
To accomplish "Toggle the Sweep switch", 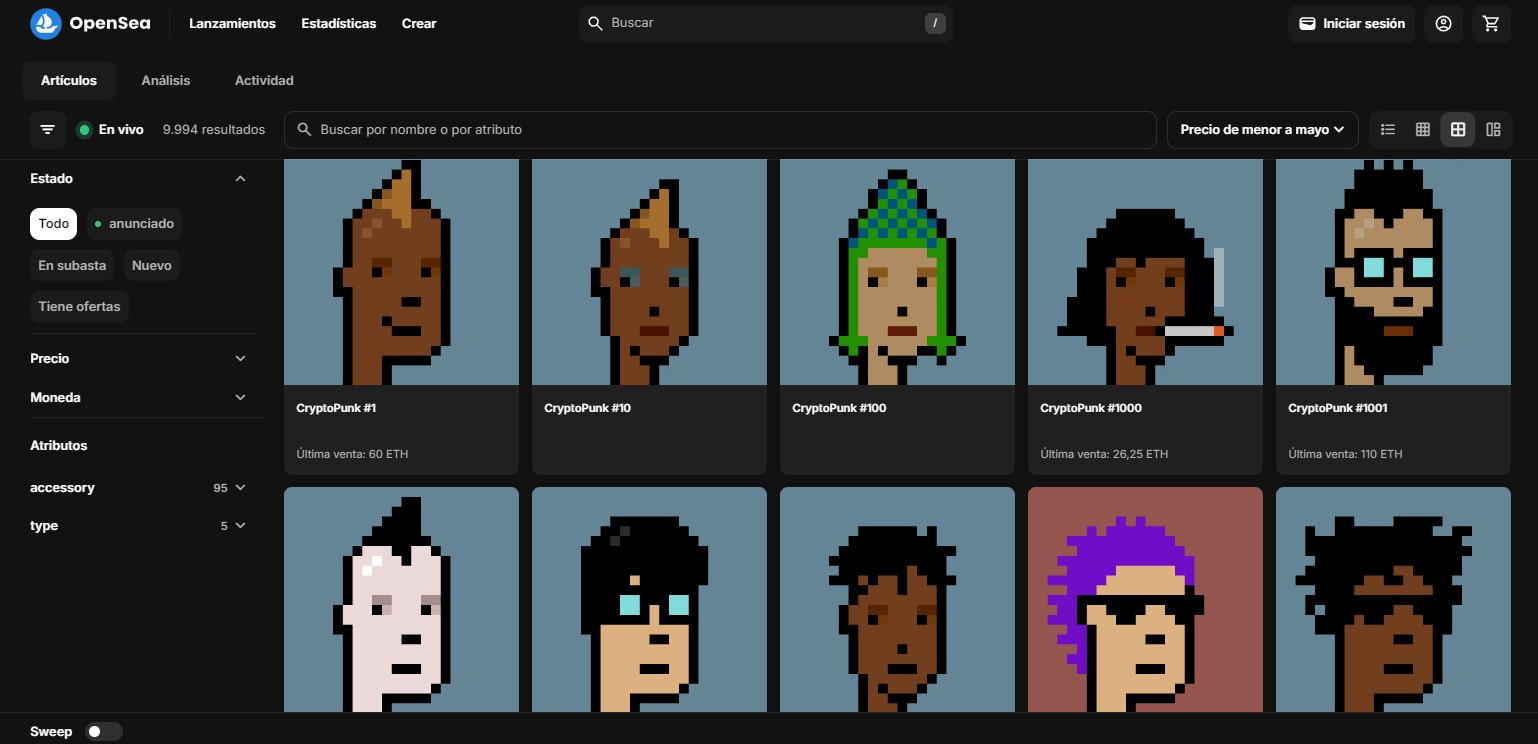I will click(x=104, y=731).
